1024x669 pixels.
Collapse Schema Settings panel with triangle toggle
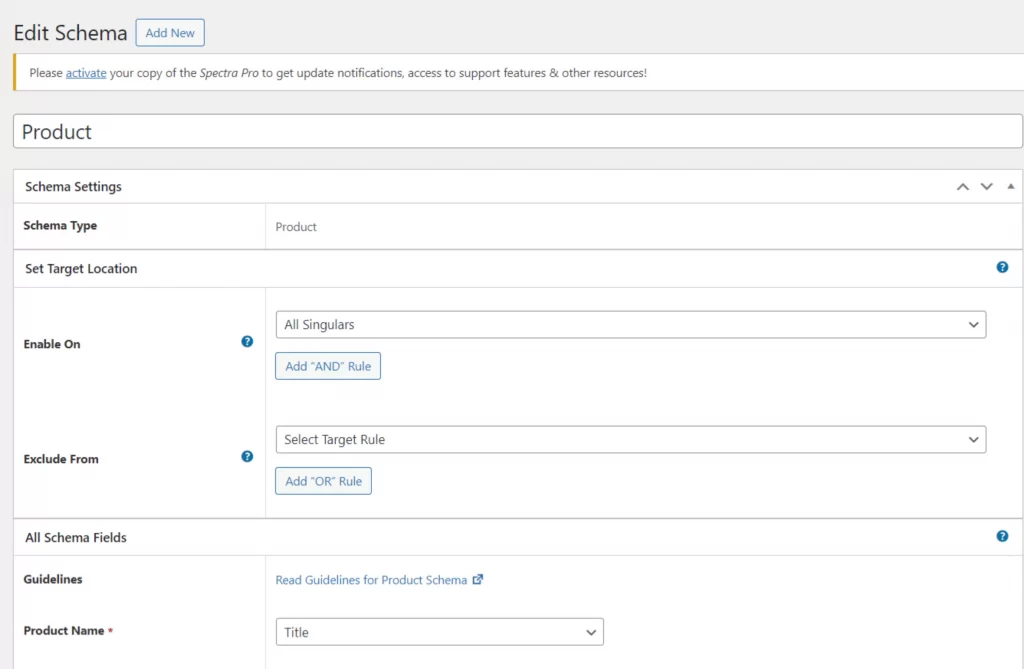[1010, 187]
